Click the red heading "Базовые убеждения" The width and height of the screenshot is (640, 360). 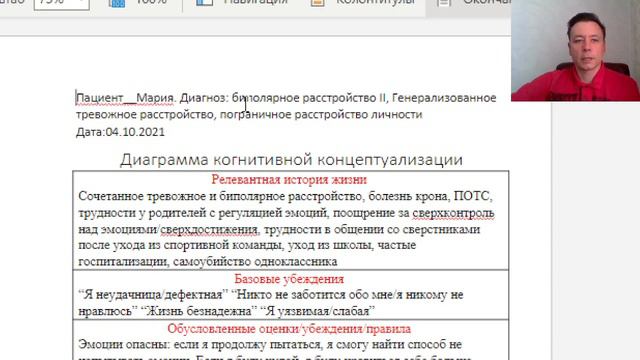pos(289,279)
